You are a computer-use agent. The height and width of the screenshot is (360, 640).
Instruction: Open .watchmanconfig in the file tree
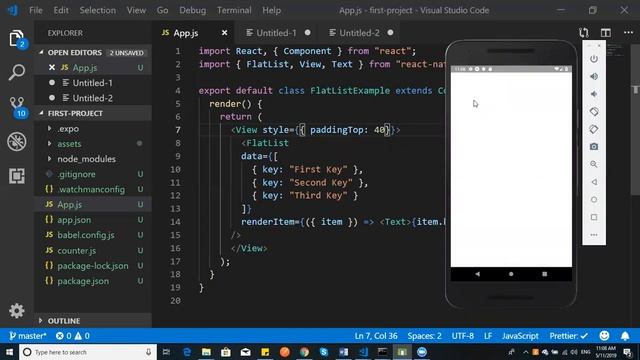pos(93,189)
